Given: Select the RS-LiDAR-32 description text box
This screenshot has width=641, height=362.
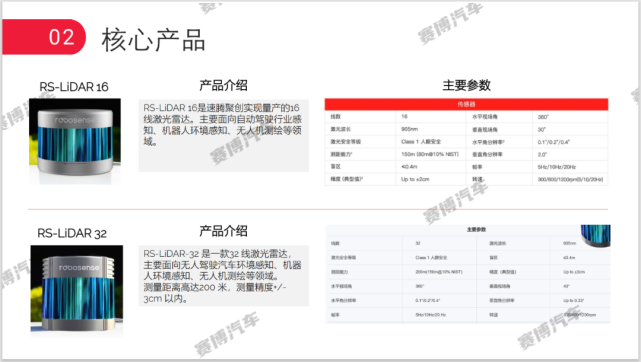Looking at the screenshot, I should point(224,276).
